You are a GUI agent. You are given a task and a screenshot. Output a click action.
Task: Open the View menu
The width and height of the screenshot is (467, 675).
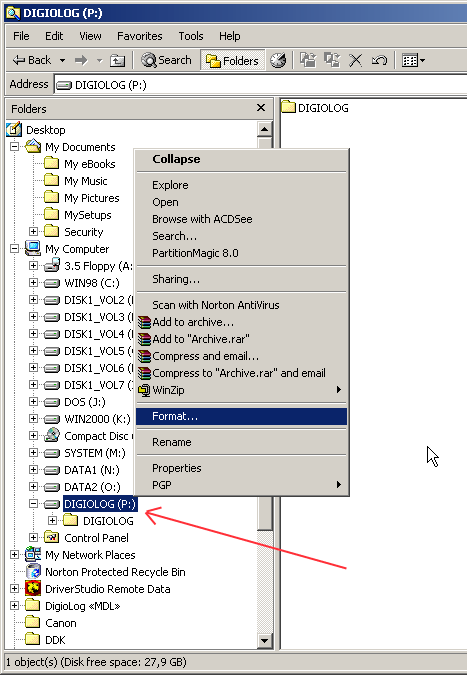(x=90, y=36)
